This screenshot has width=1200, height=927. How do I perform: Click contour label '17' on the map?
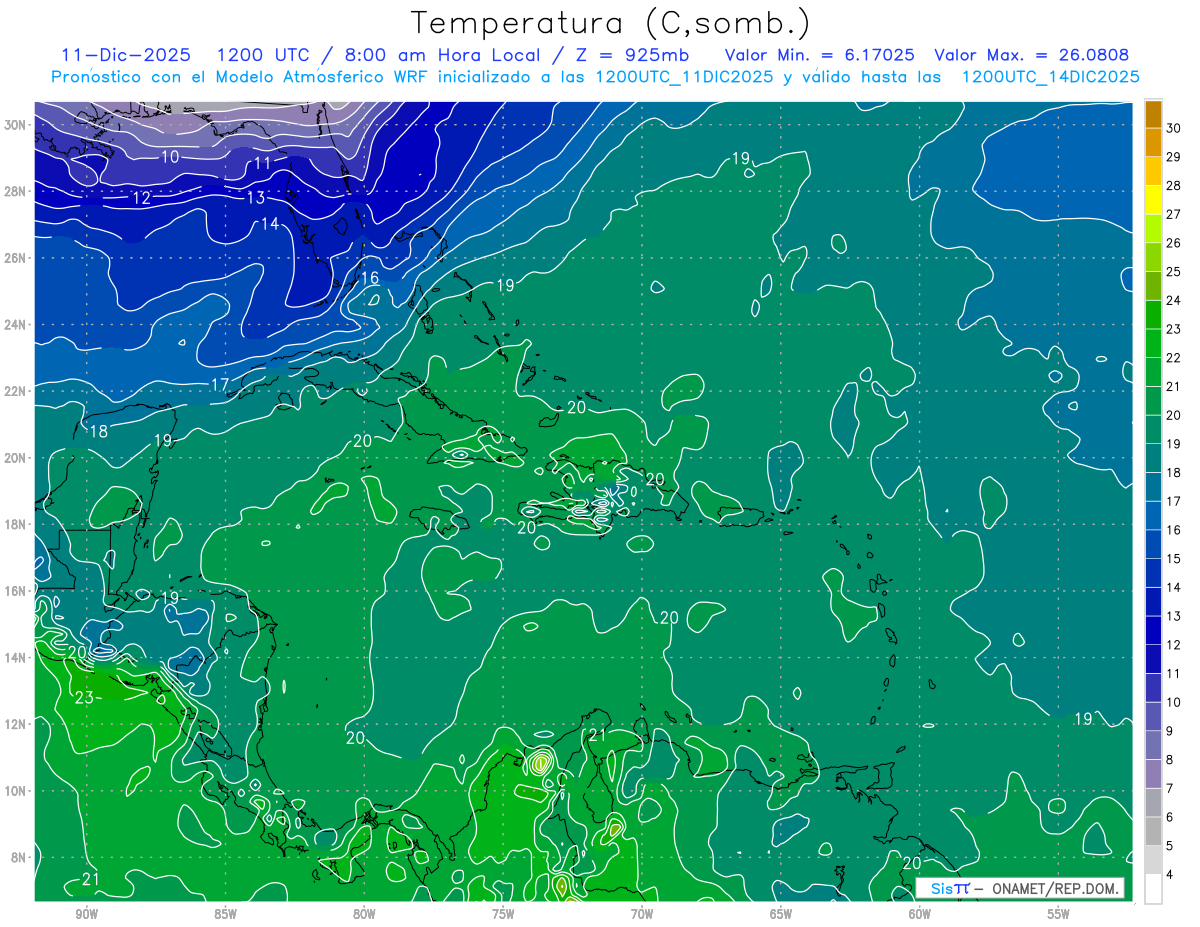(221, 384)
